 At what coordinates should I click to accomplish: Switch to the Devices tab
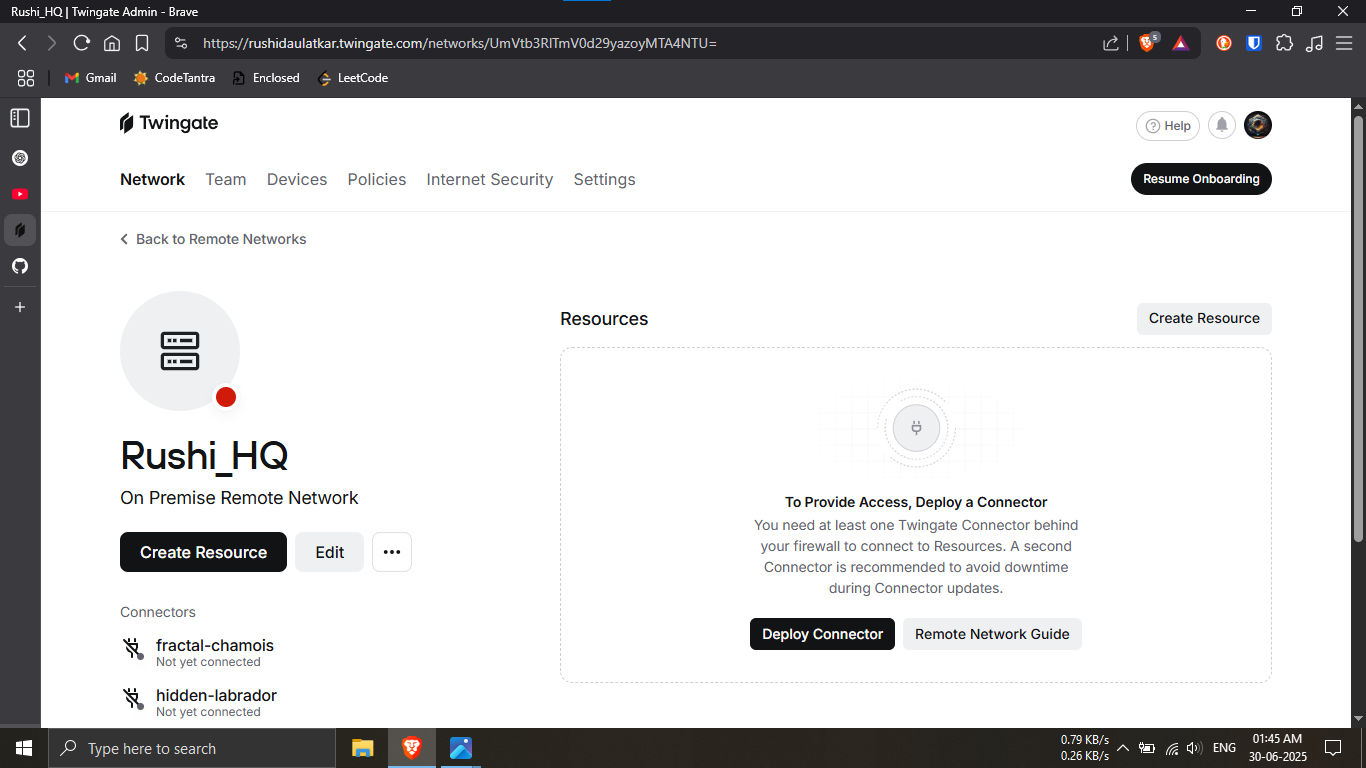[297, 180]
